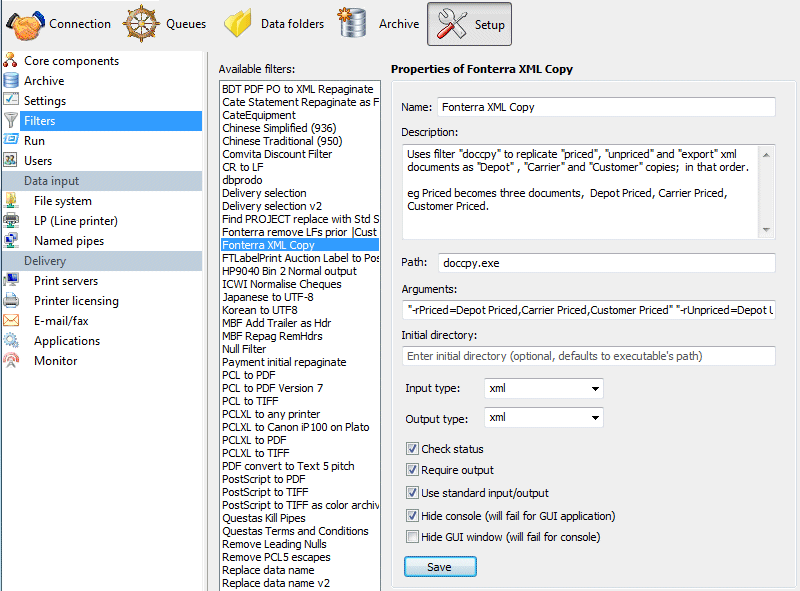Click the E-mail/fax envelope icon

point(11,321)
